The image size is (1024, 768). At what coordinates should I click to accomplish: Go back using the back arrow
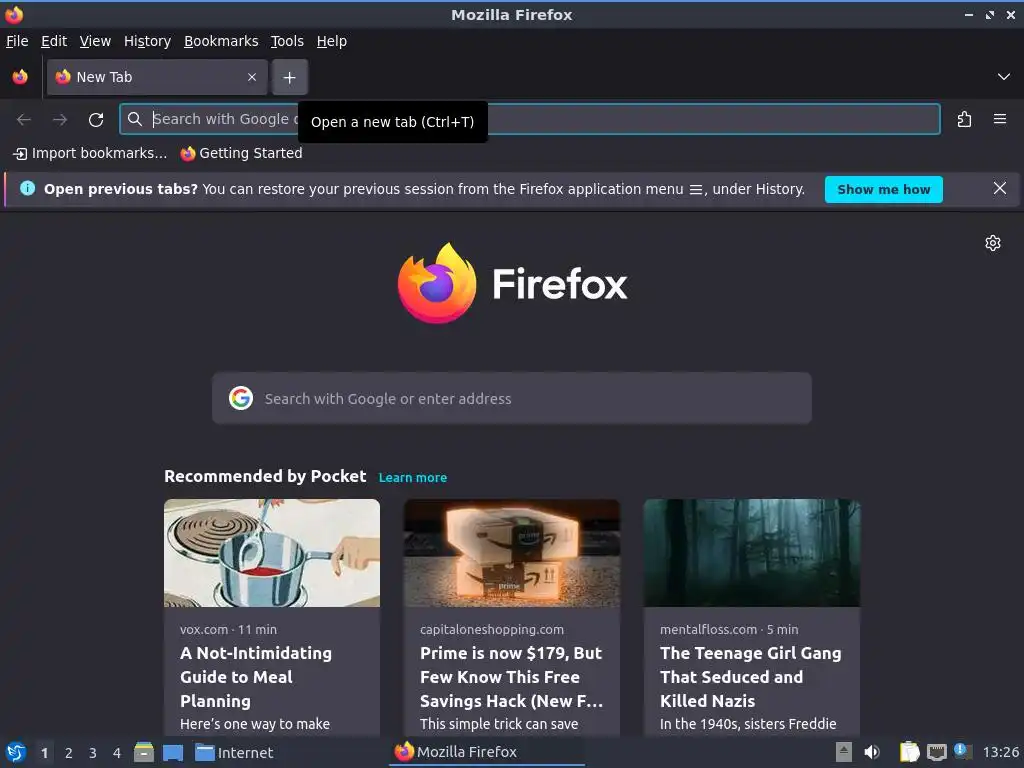pos(24,120)
